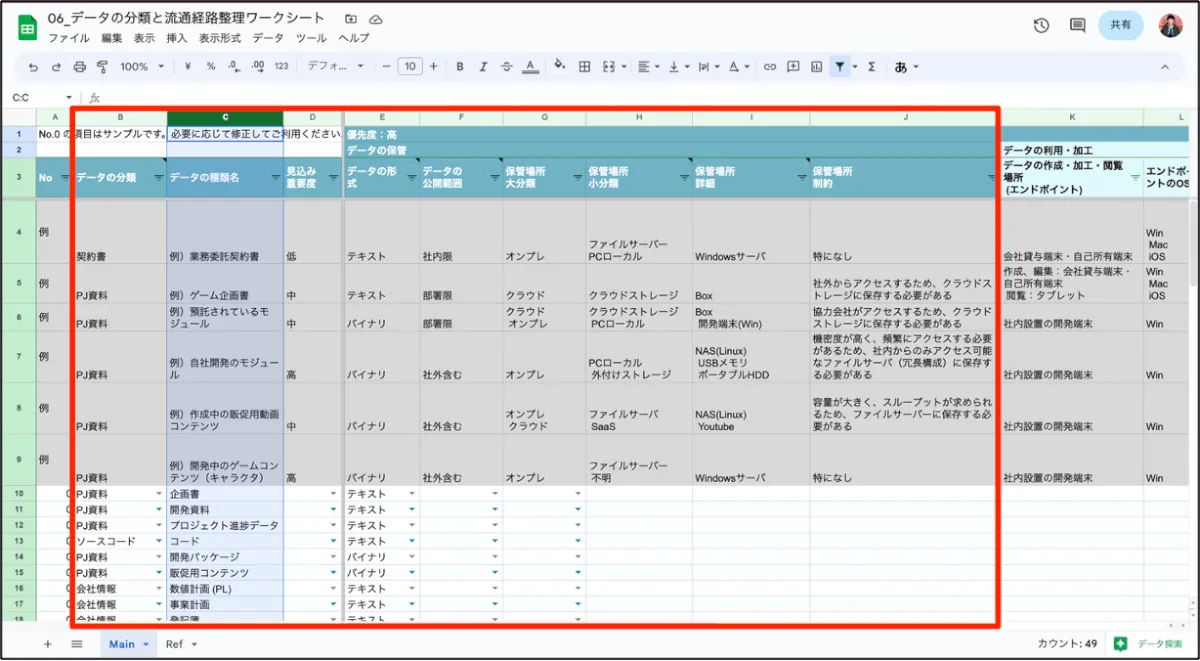Open the filter arrow on データの分類 header
1200x661 pixels.
[158, 177]
